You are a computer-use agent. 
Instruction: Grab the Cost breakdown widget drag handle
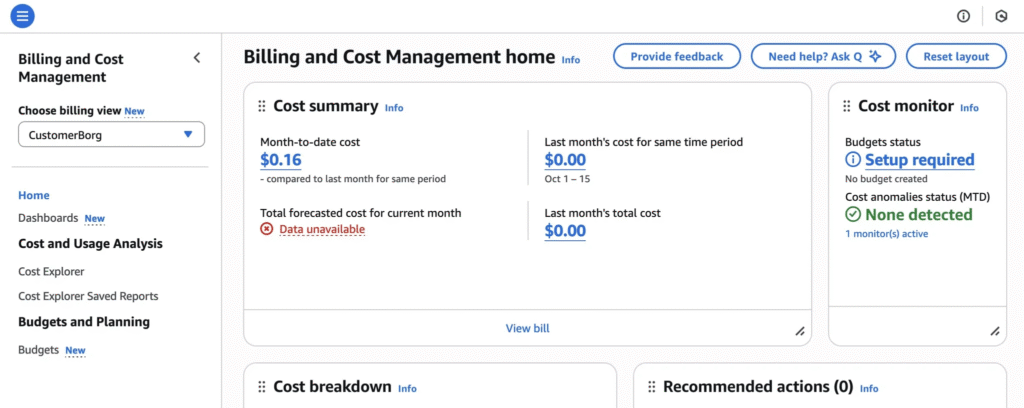coord(262,387)
